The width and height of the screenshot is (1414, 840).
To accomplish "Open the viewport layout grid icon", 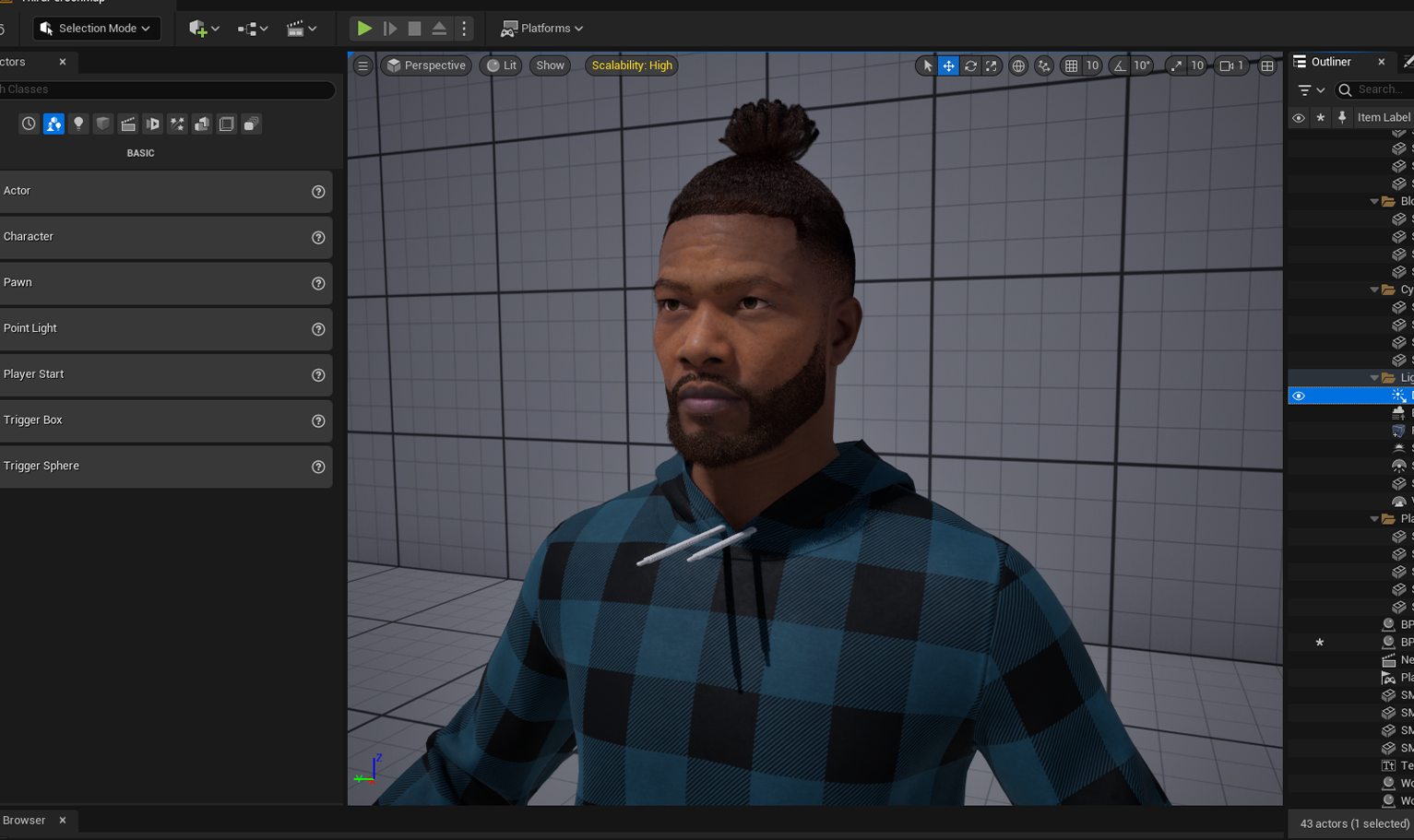I will click(x=1267, y=65).
